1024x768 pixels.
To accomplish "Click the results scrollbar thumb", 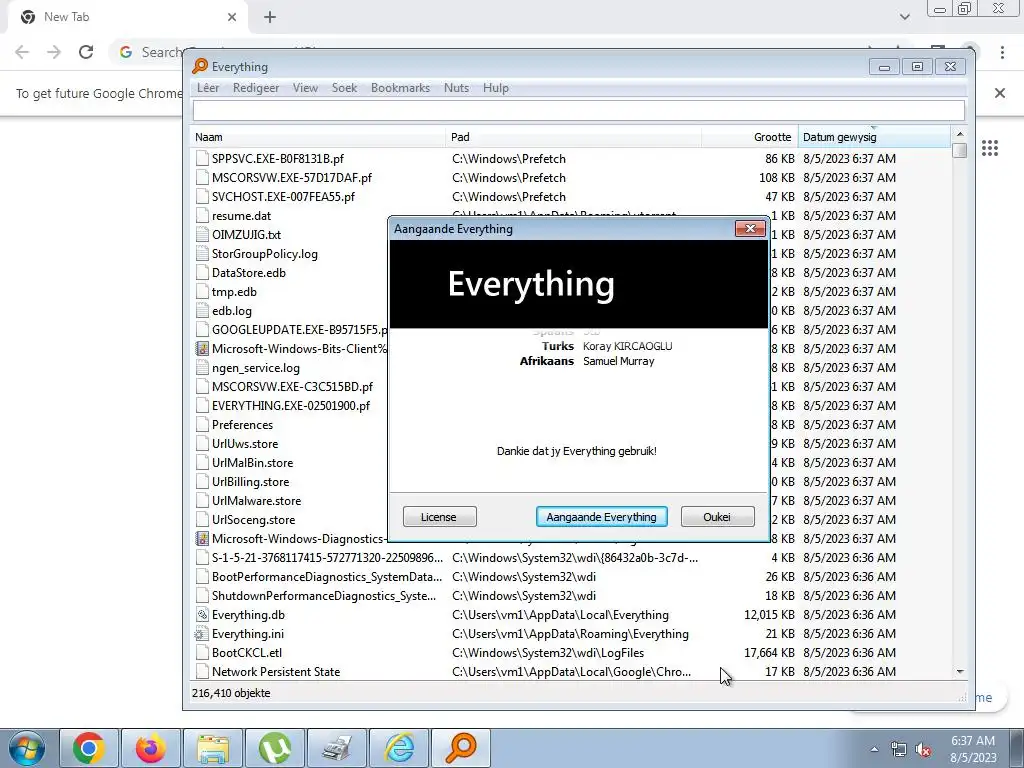I will (959, 150).
